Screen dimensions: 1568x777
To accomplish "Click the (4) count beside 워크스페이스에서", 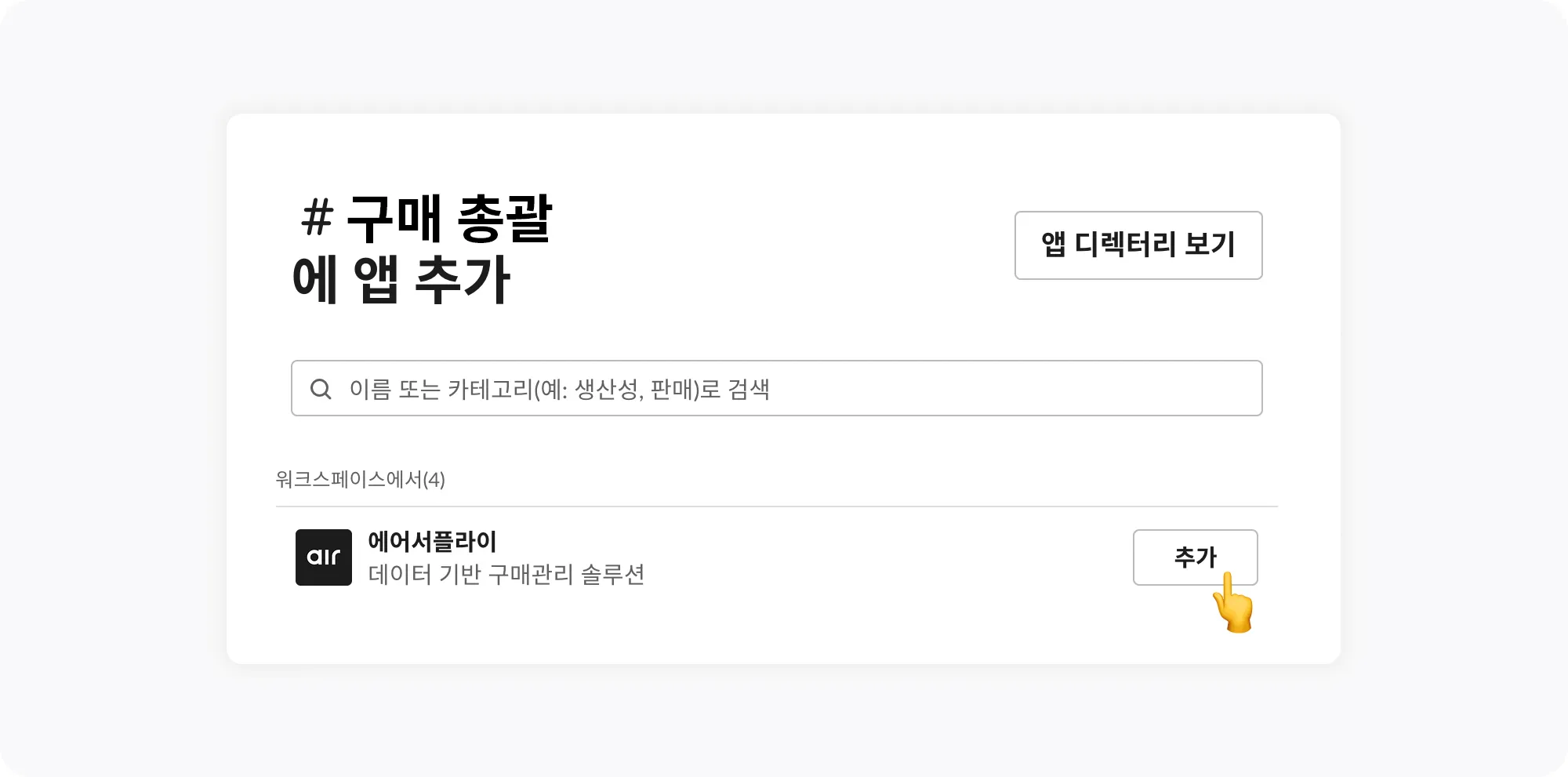I will coord(434,479).
